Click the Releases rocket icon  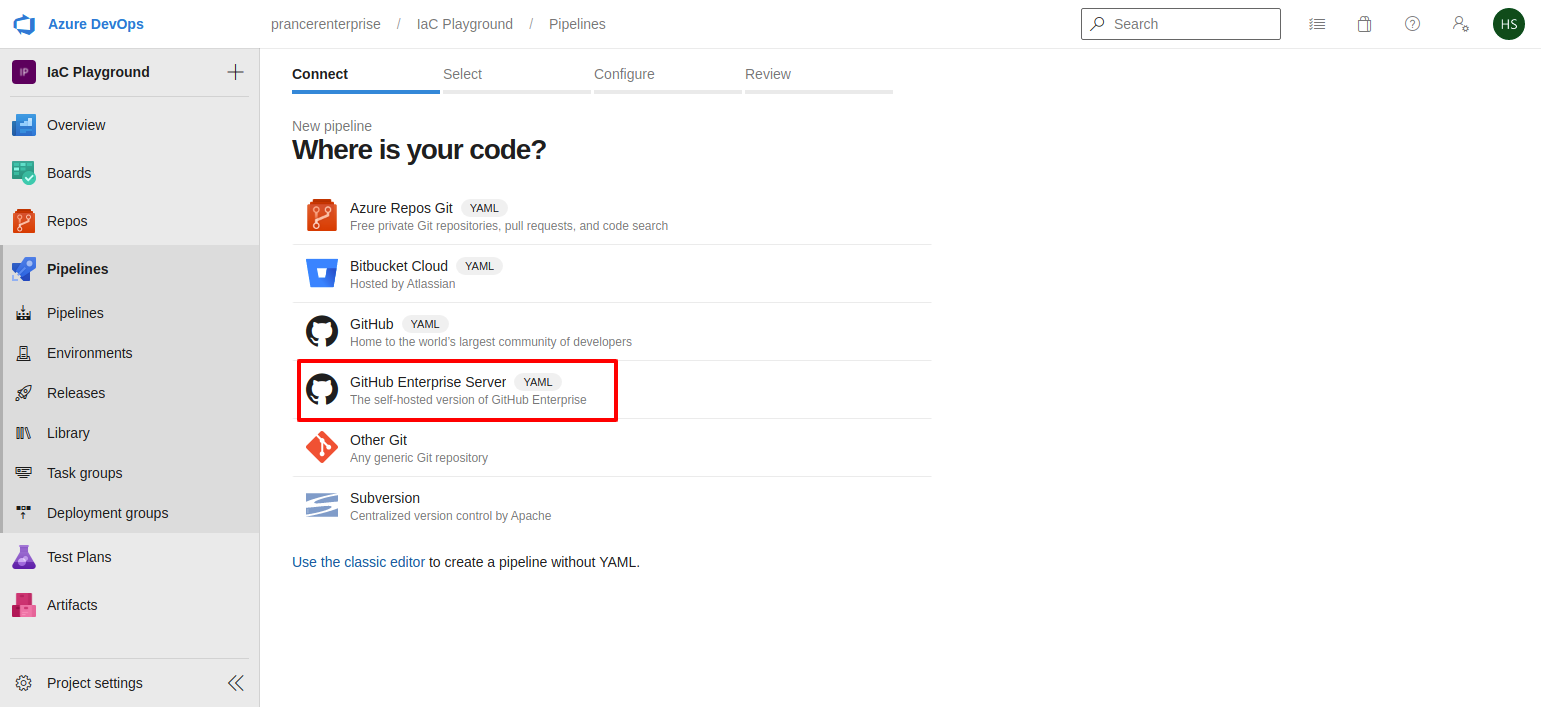(24, 393)
